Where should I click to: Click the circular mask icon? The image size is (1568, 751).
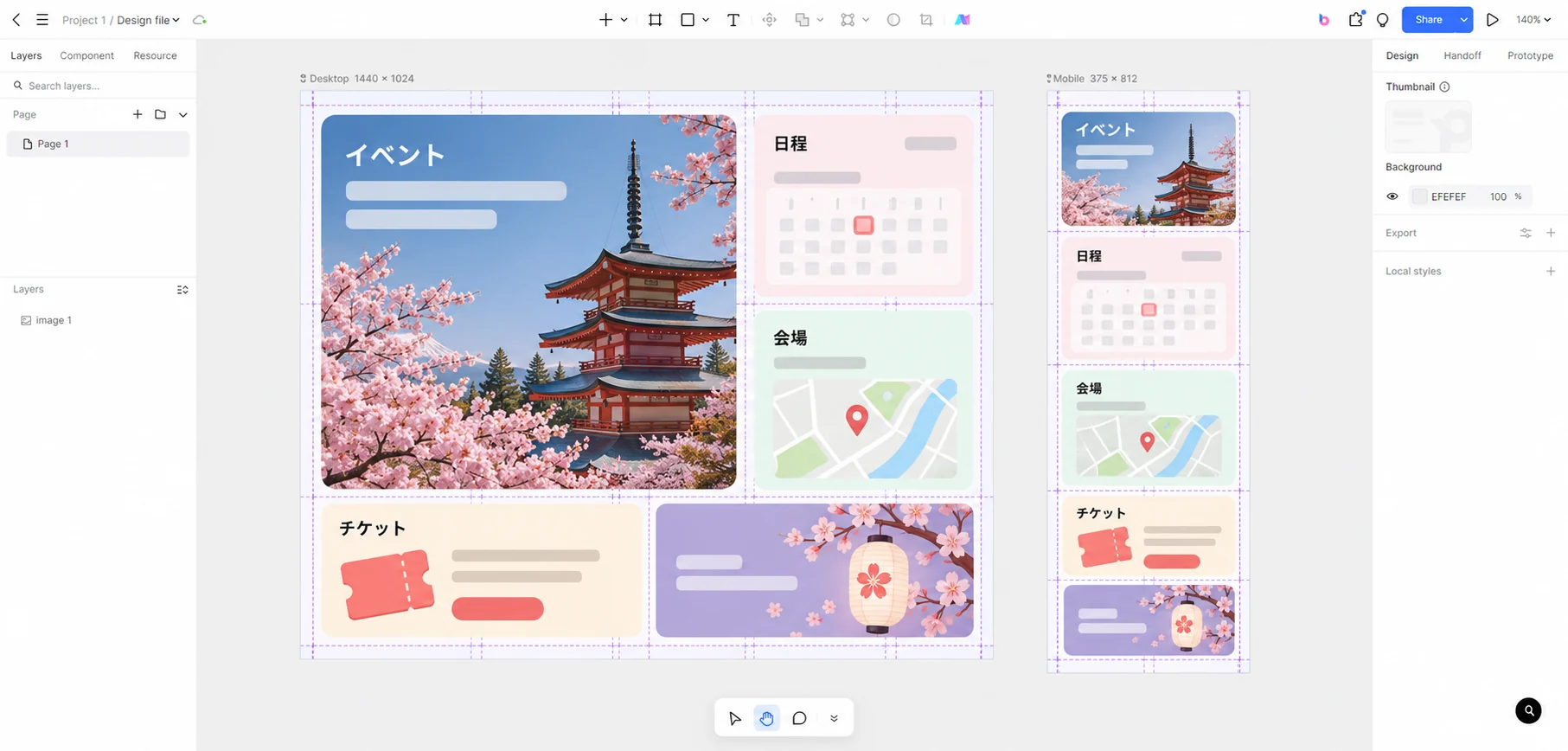pos(893,19)
